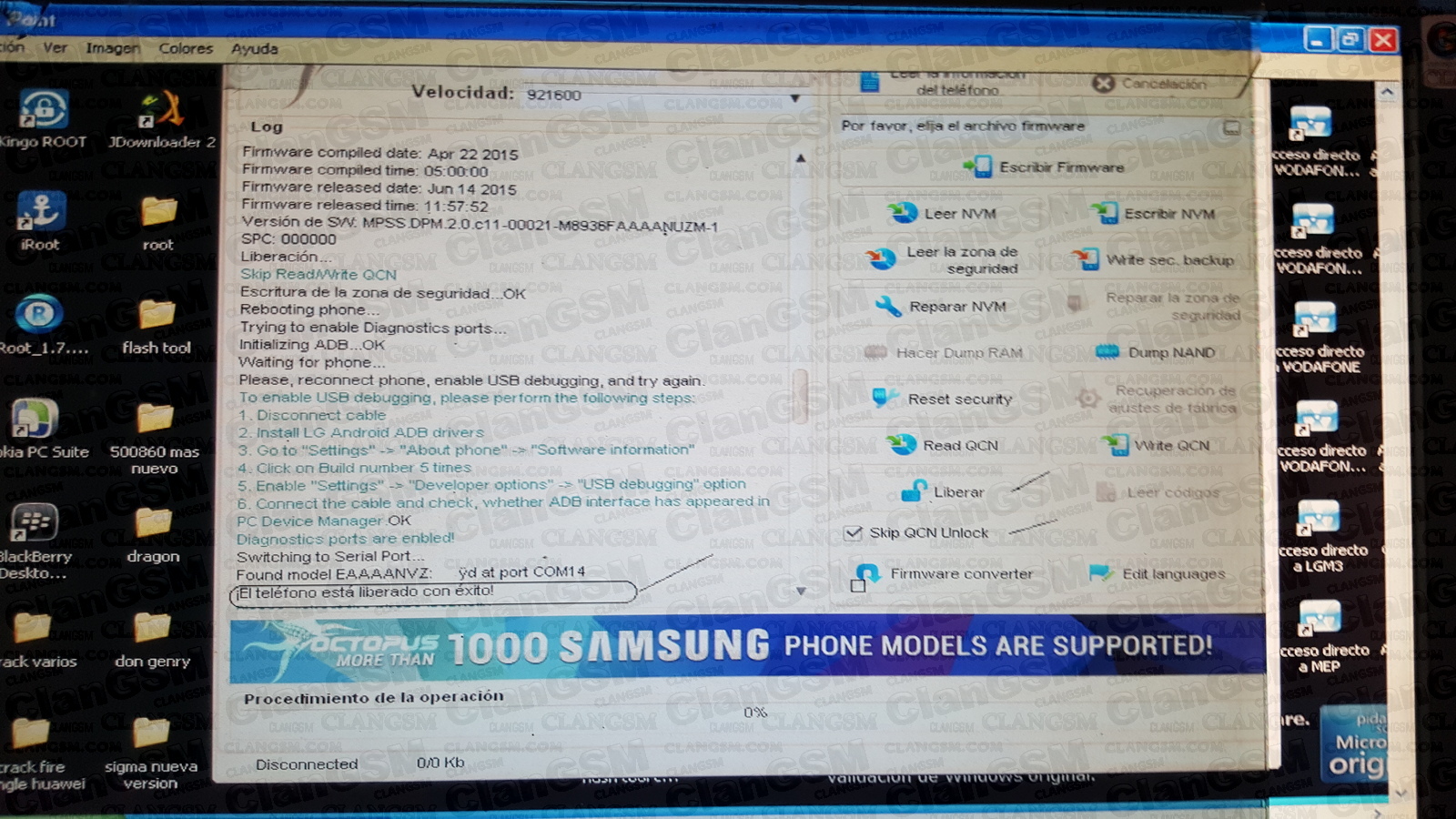This screenshot has height=819, width=1456.
Task: Click the Hacer Dump RAM icon
Action: click(875, 352)
